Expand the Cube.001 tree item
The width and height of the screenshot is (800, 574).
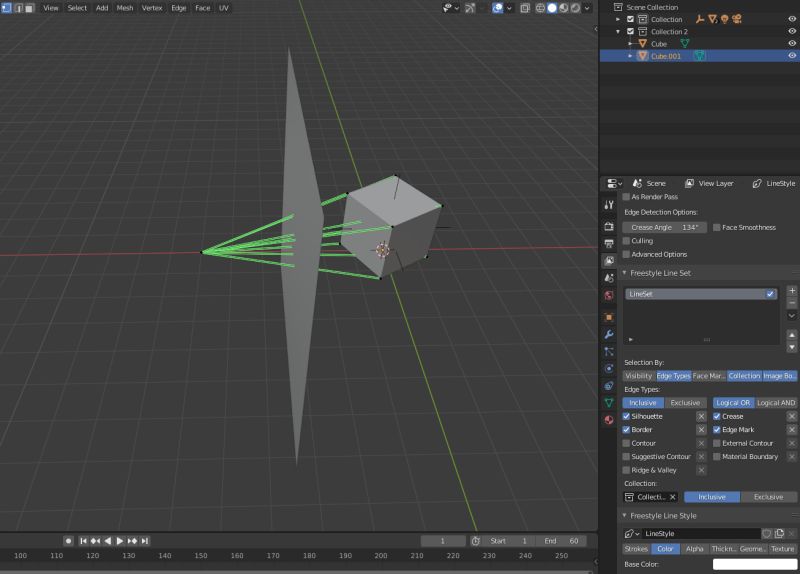[x=630, y=56]
